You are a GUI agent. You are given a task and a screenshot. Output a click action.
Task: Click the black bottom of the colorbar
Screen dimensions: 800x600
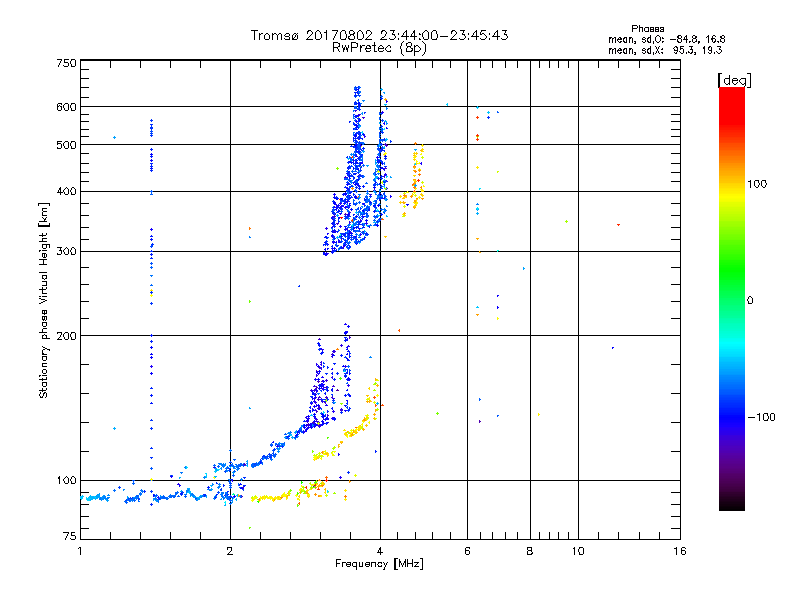732,503
